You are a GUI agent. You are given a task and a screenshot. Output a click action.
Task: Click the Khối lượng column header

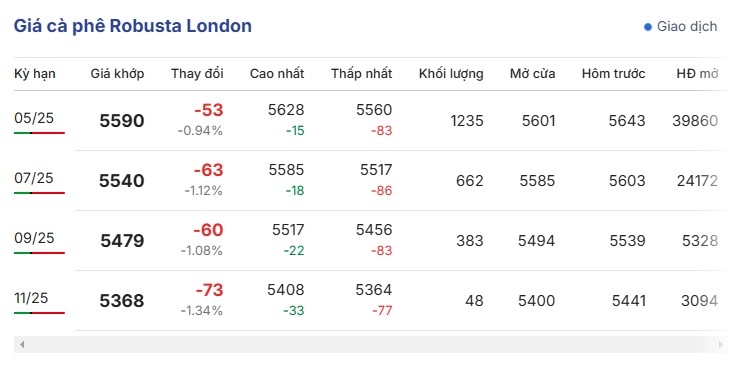tap(451, 74)
